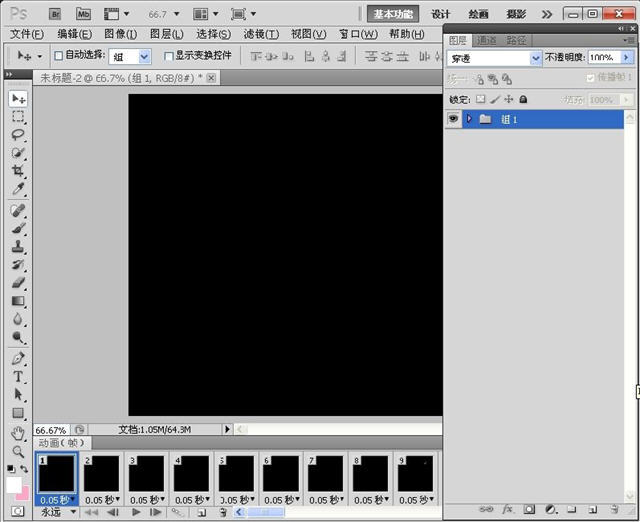
Task: Click the 基本功能 workspace button
Action: [393, 14]
